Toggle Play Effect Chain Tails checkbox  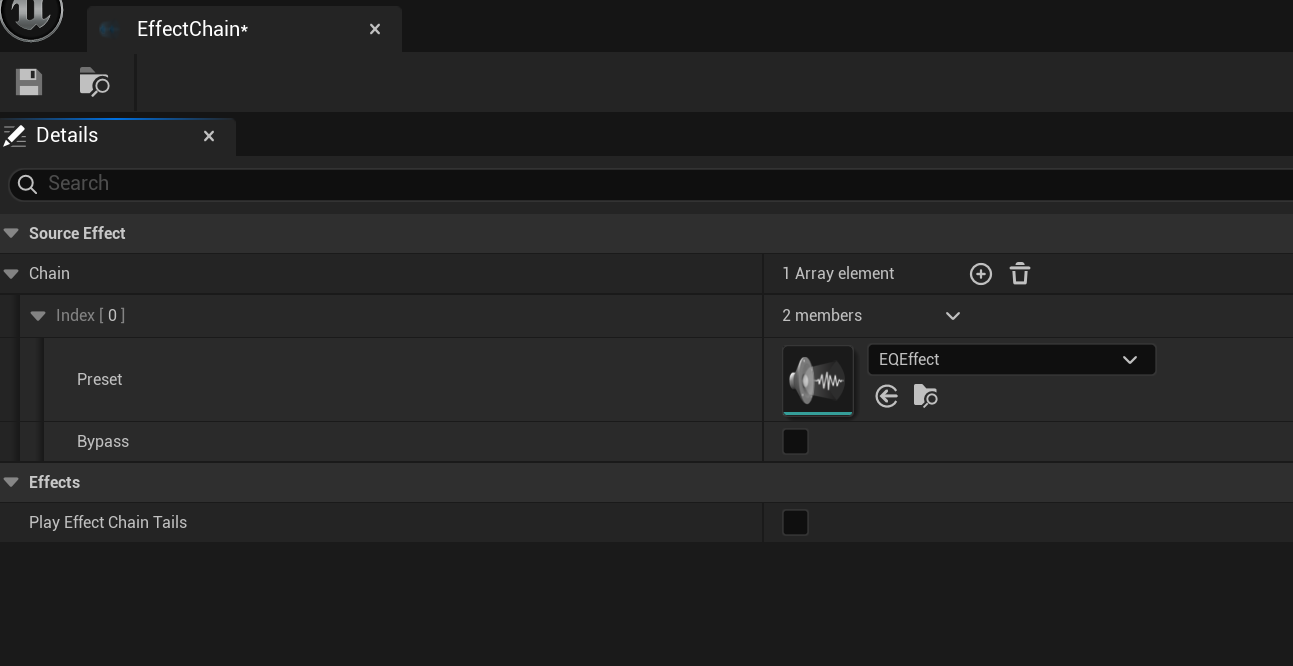click(795, 523)
